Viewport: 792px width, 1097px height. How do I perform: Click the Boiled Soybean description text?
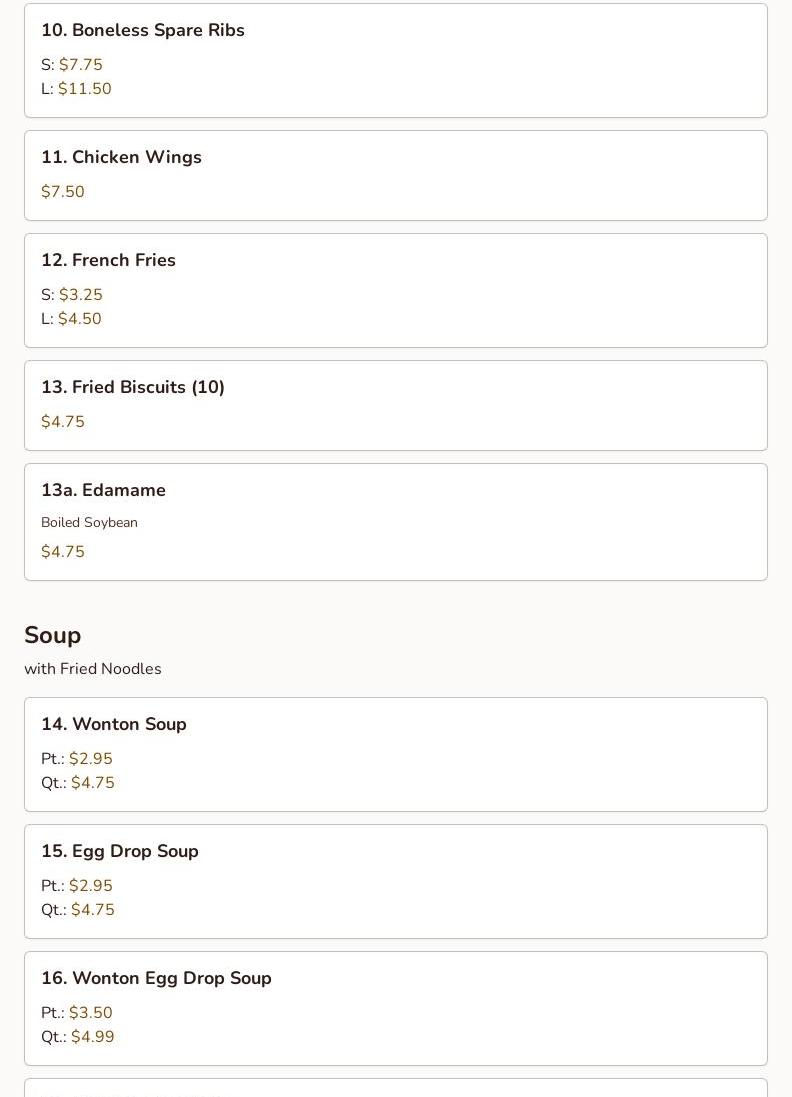click(89, 523)
